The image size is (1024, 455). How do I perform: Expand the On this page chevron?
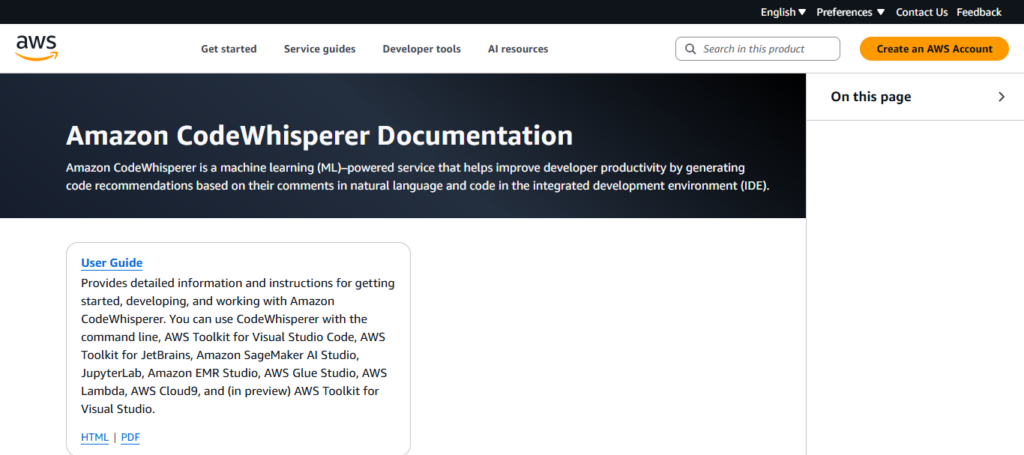(1002, 97)
